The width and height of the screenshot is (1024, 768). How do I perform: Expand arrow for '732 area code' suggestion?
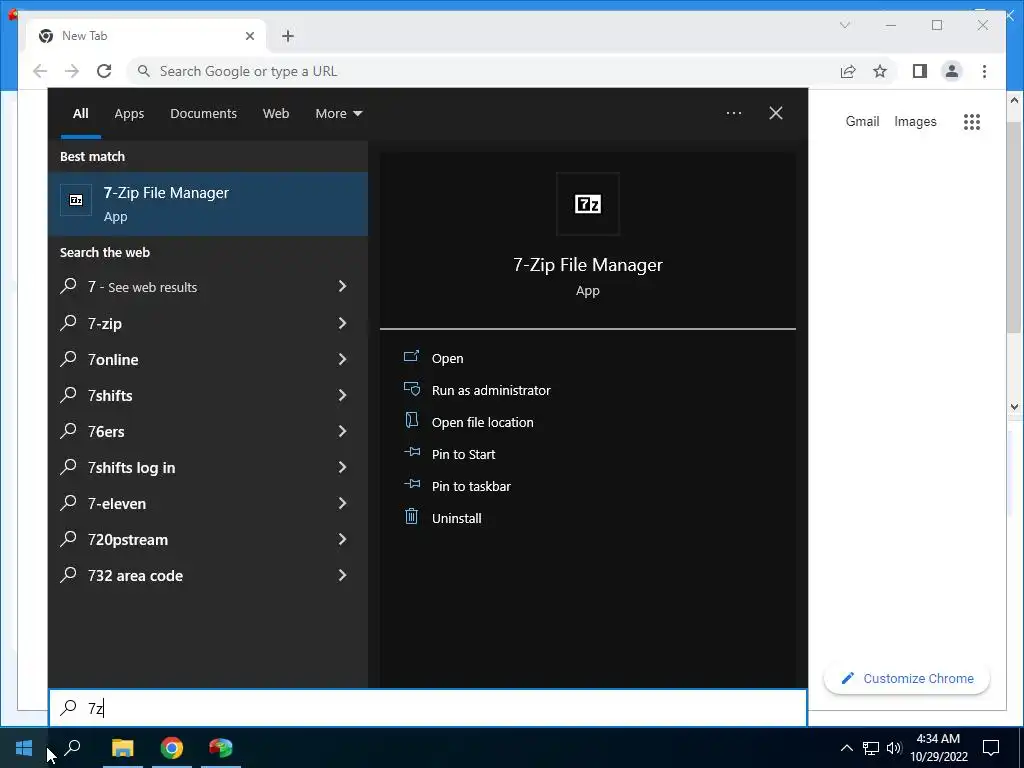(x=342, y=575)
